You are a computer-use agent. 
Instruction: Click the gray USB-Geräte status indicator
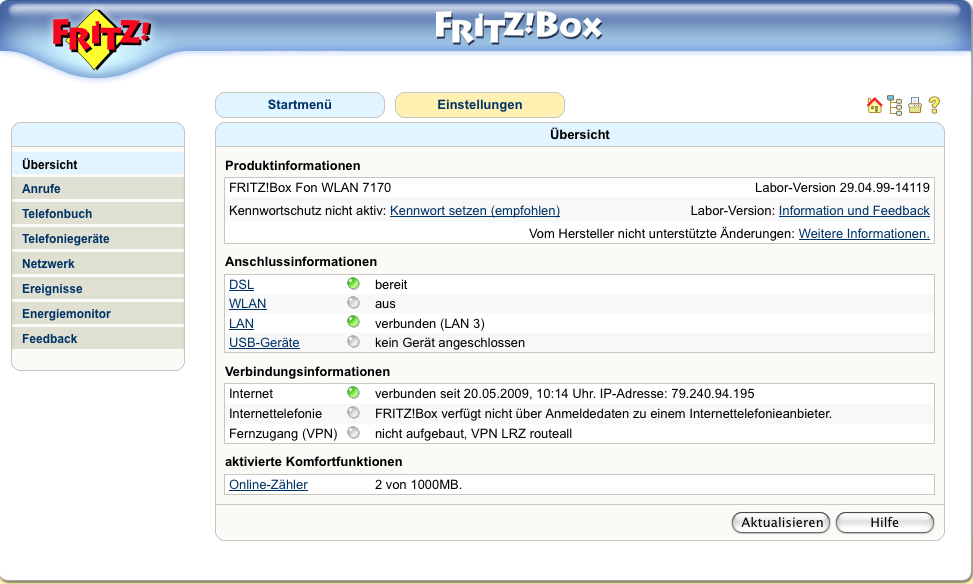(353, 342)
